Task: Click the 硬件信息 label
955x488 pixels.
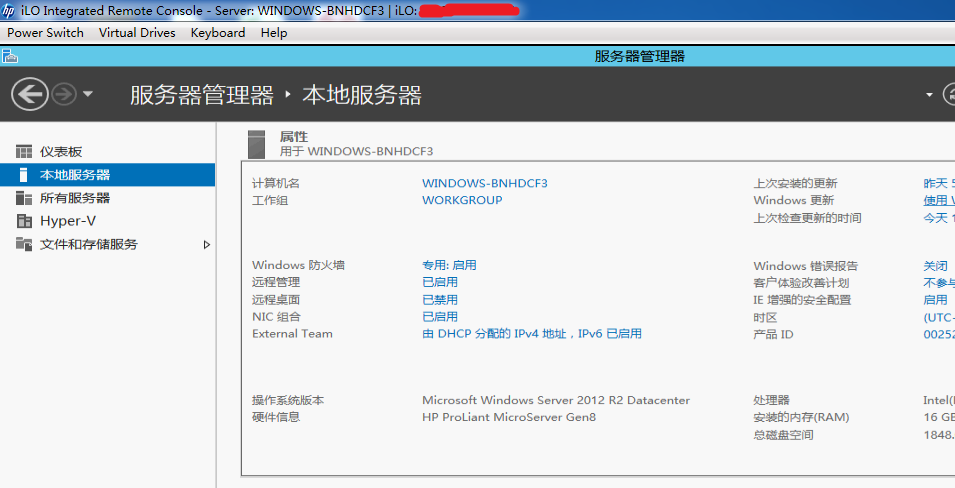Action: pos(276,417)
